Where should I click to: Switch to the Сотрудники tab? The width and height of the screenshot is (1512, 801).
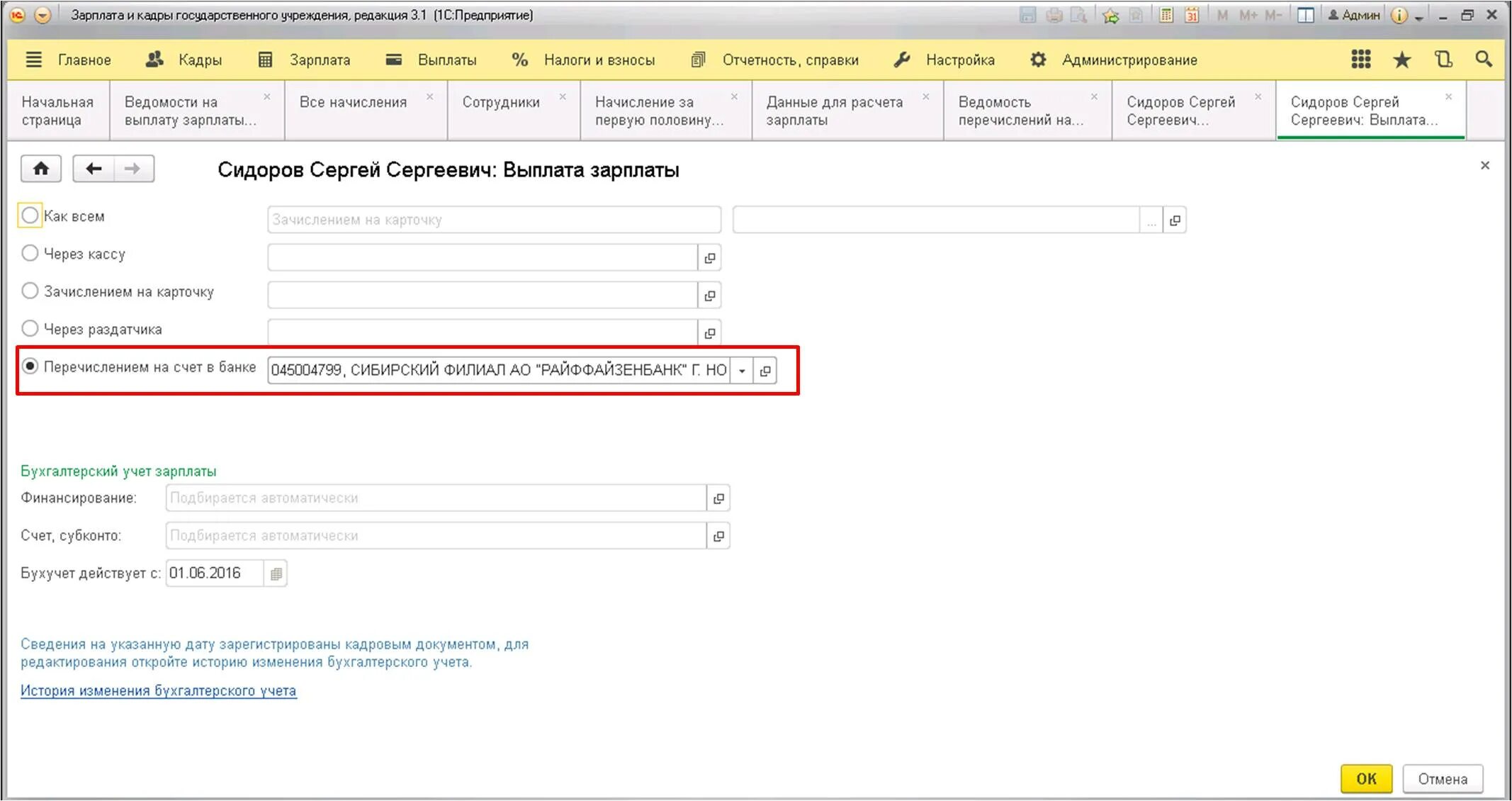pyautogui.click(x=501, y=102)
